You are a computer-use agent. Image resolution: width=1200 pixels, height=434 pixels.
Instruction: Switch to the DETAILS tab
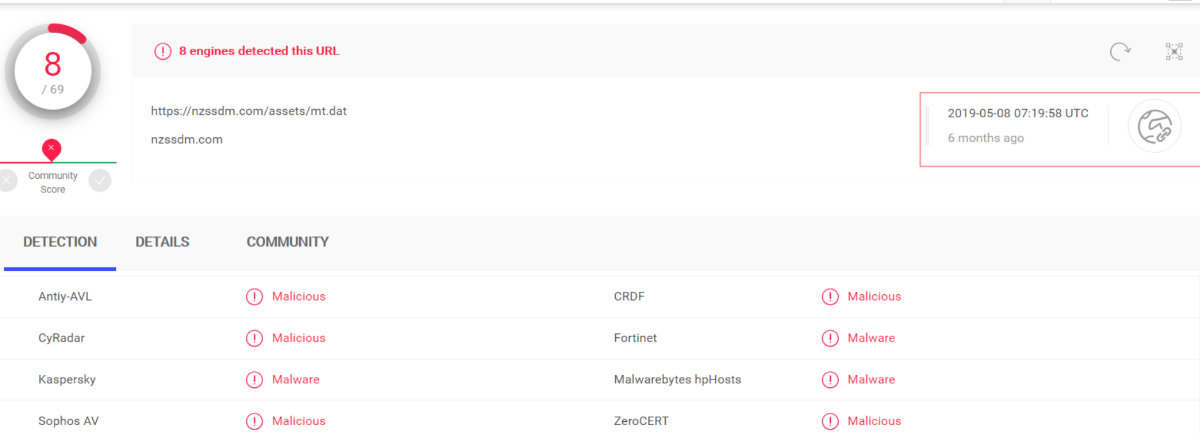(162, 242)
